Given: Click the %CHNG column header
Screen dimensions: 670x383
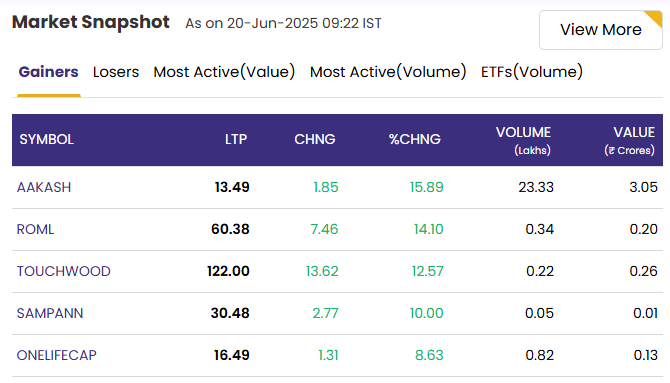Looking at the screenshot, I should click(x=414, y=139).
